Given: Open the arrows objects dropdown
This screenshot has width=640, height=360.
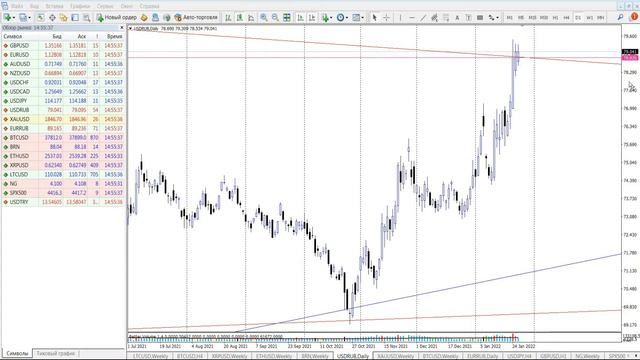Looking at the screenshot, I should pyautogui.click(x=494, y=18).
